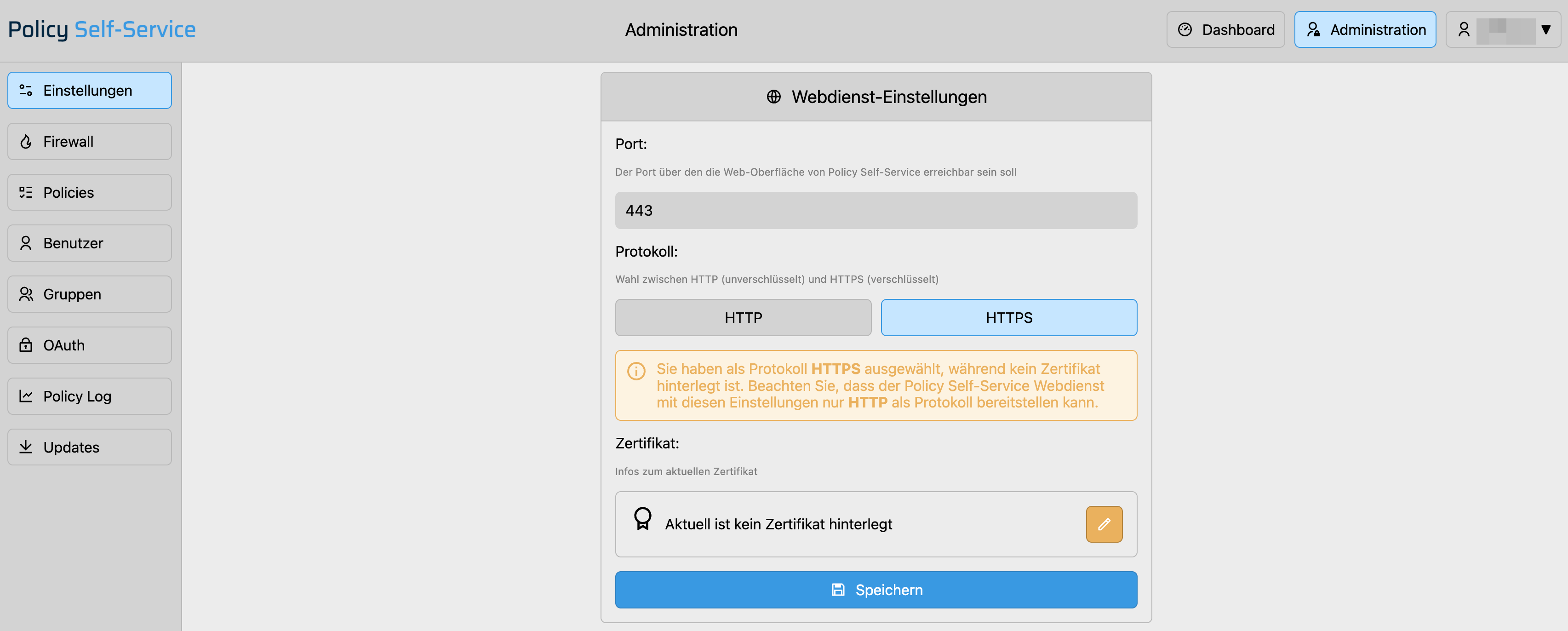Click the certificate ribbon icon
The height and width of the screenshot is (631, 1568).
click(642, 519)
